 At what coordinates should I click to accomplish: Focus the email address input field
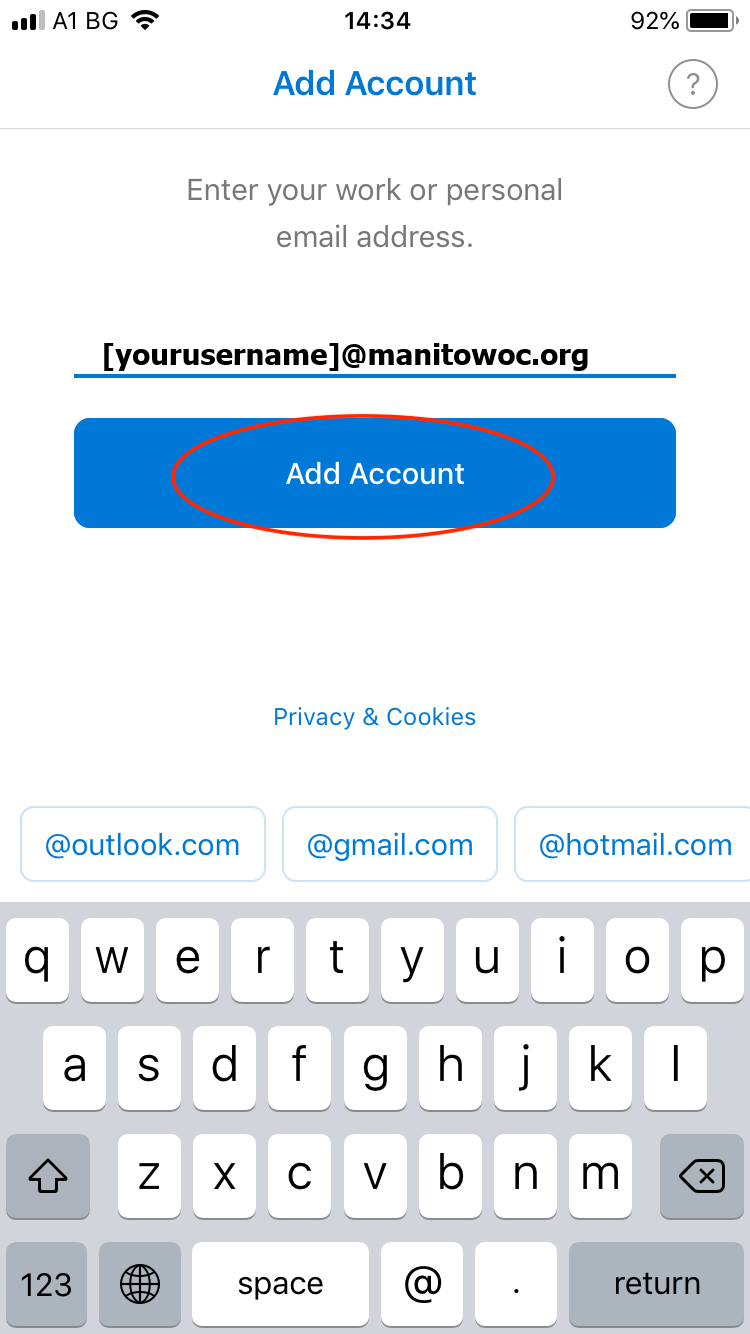pos(375,355)
